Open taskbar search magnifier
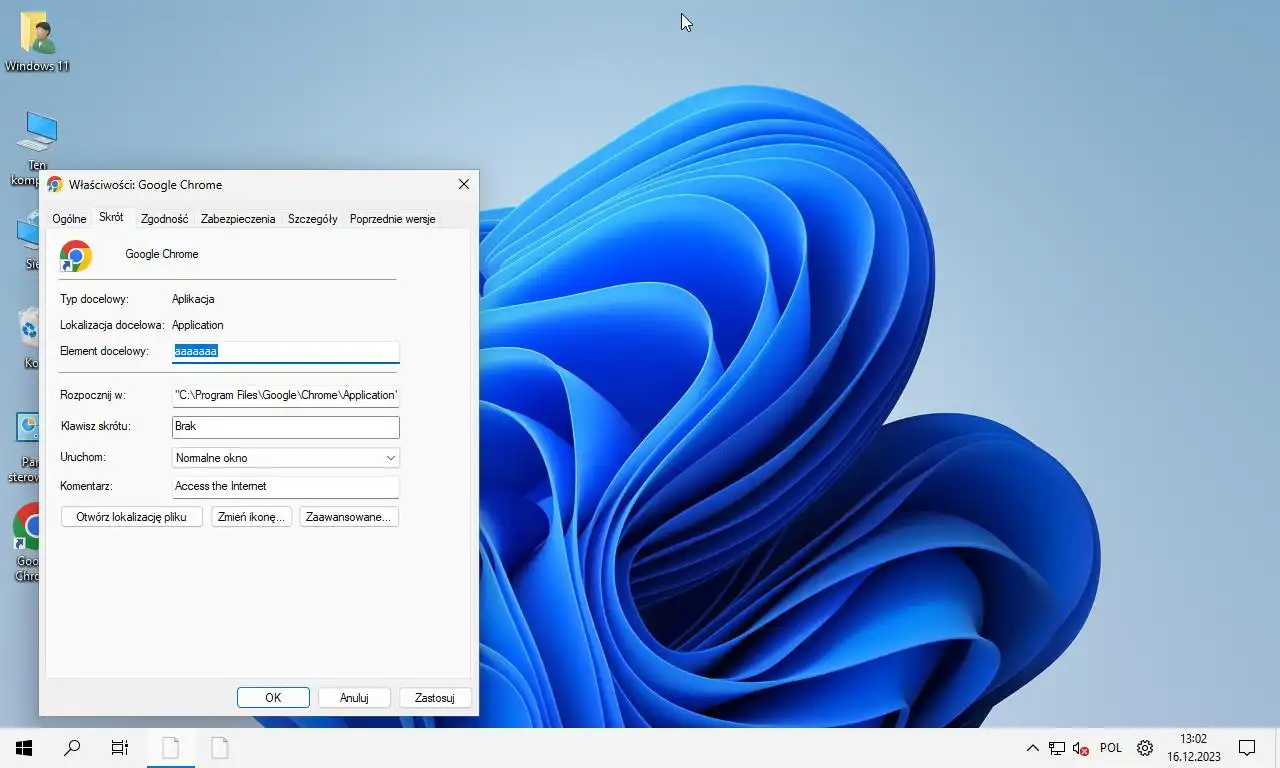The height and width of the screenshot is (768, 1280). coord(72,747)
